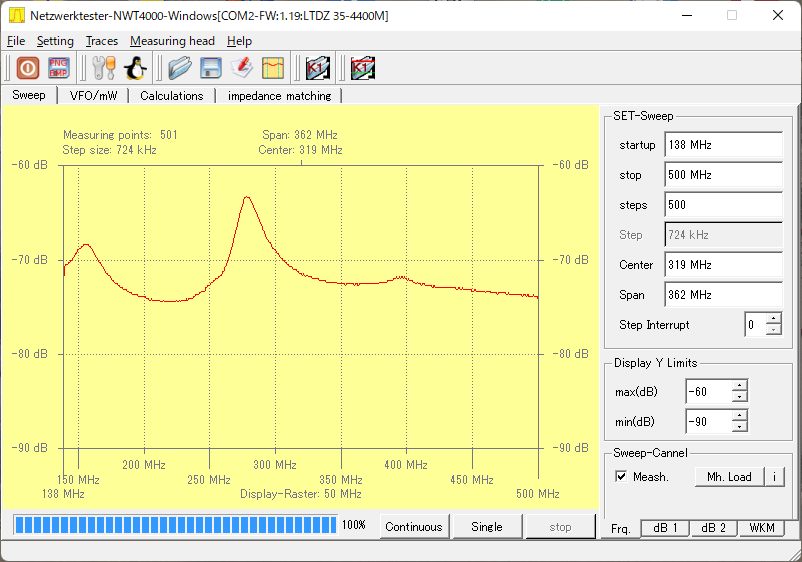Click the "Center: 319 MHz" header text
802x562 pixels.
click(x=300, y=150)
